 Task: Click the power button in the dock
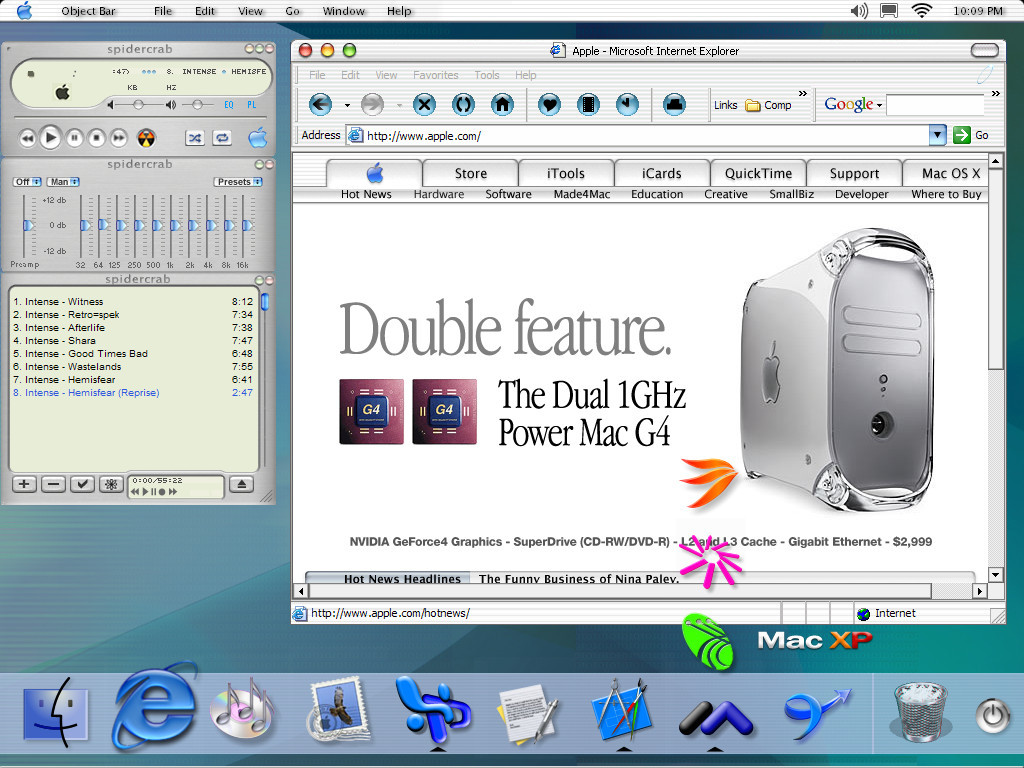(993, 716)
